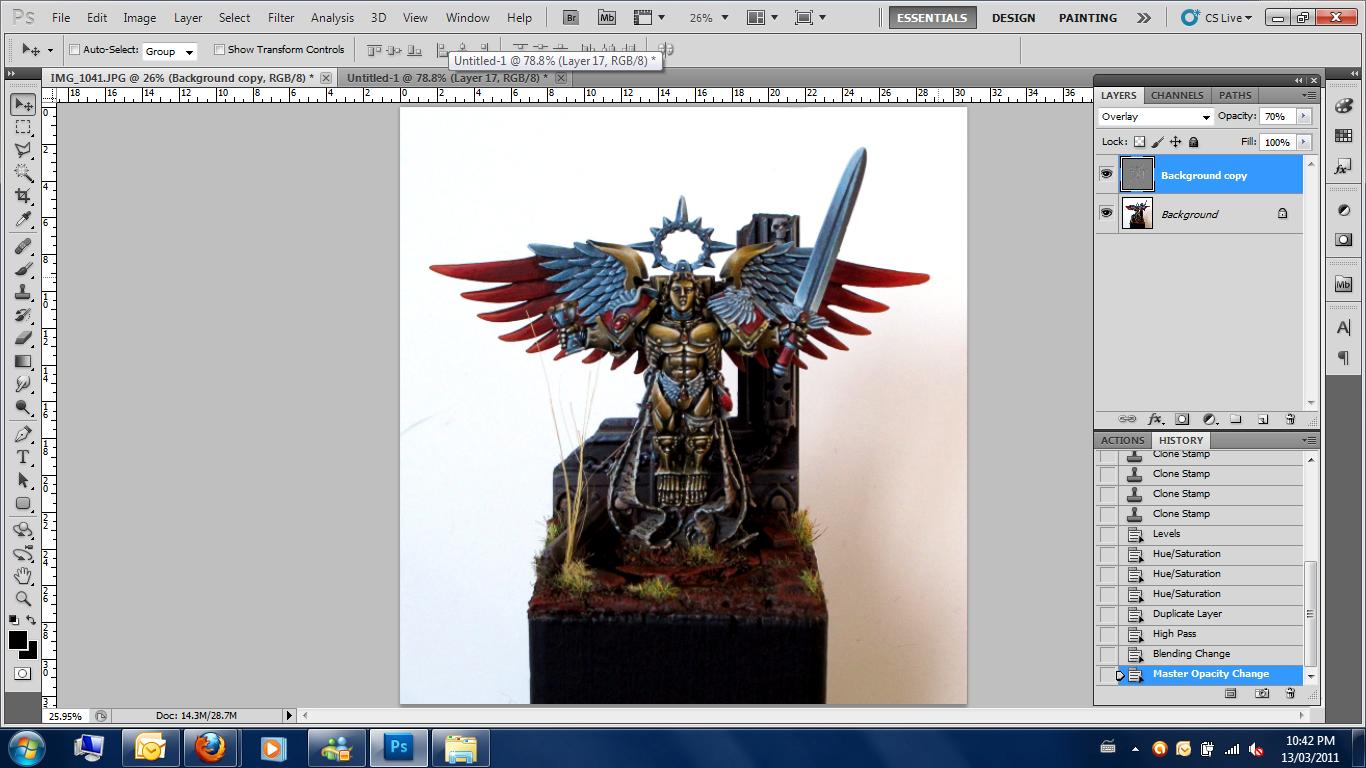This screenshot has width=1366, height=768.
Task: Toggle Lock image pixels brush icon
Action: point(1157,142)
